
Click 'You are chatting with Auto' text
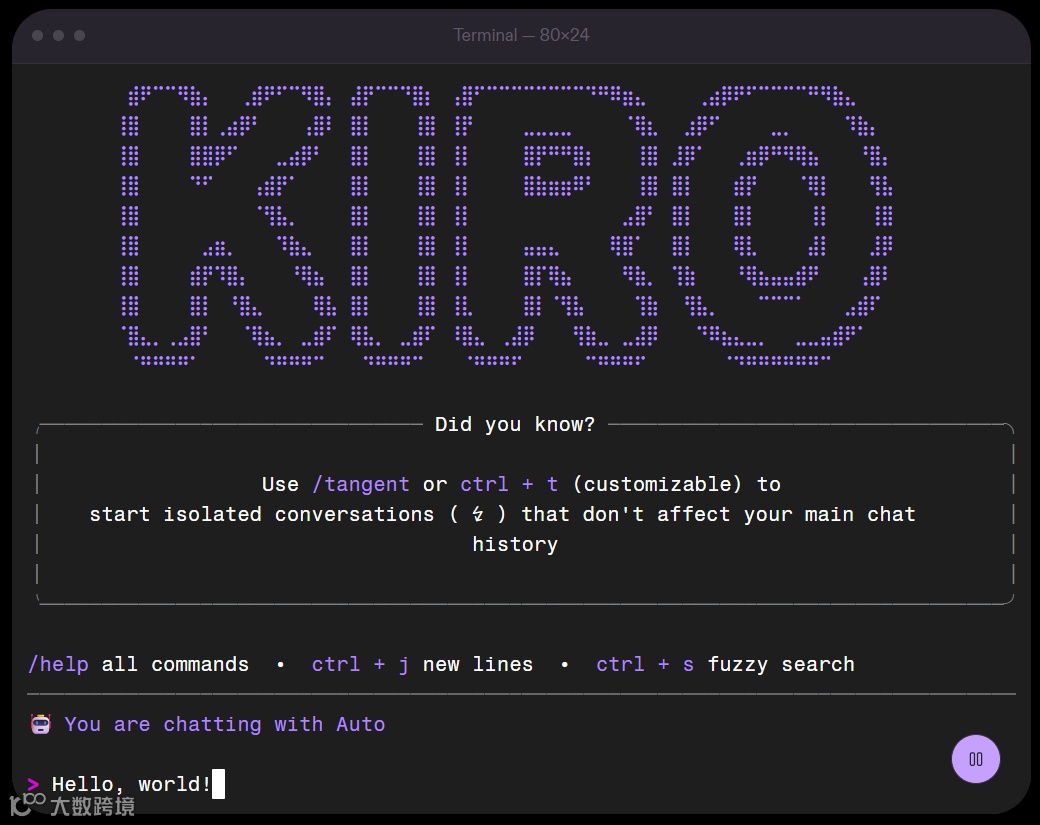pos(225,724)
